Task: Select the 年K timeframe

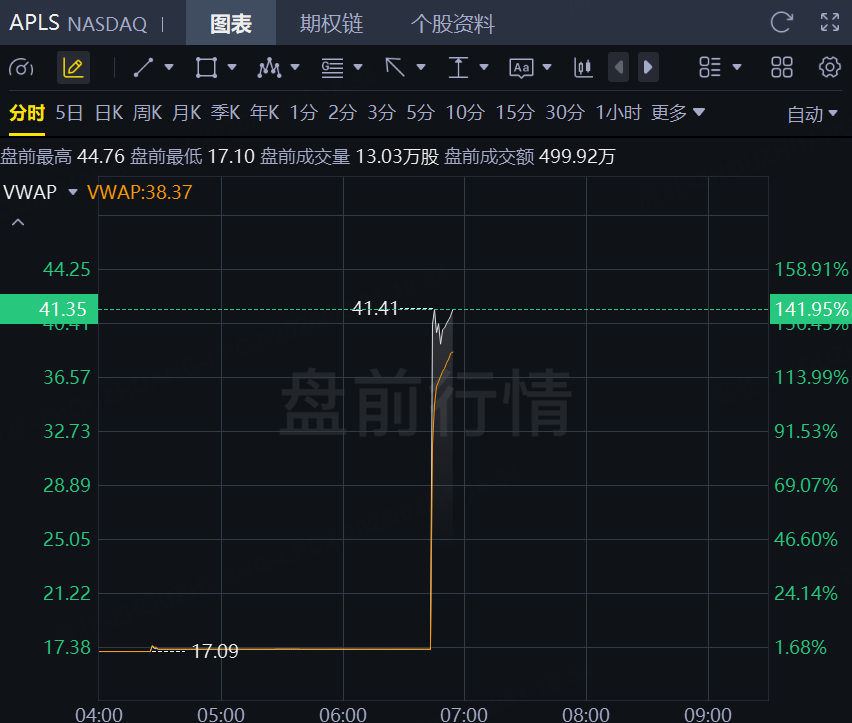Action: [265, 113]
